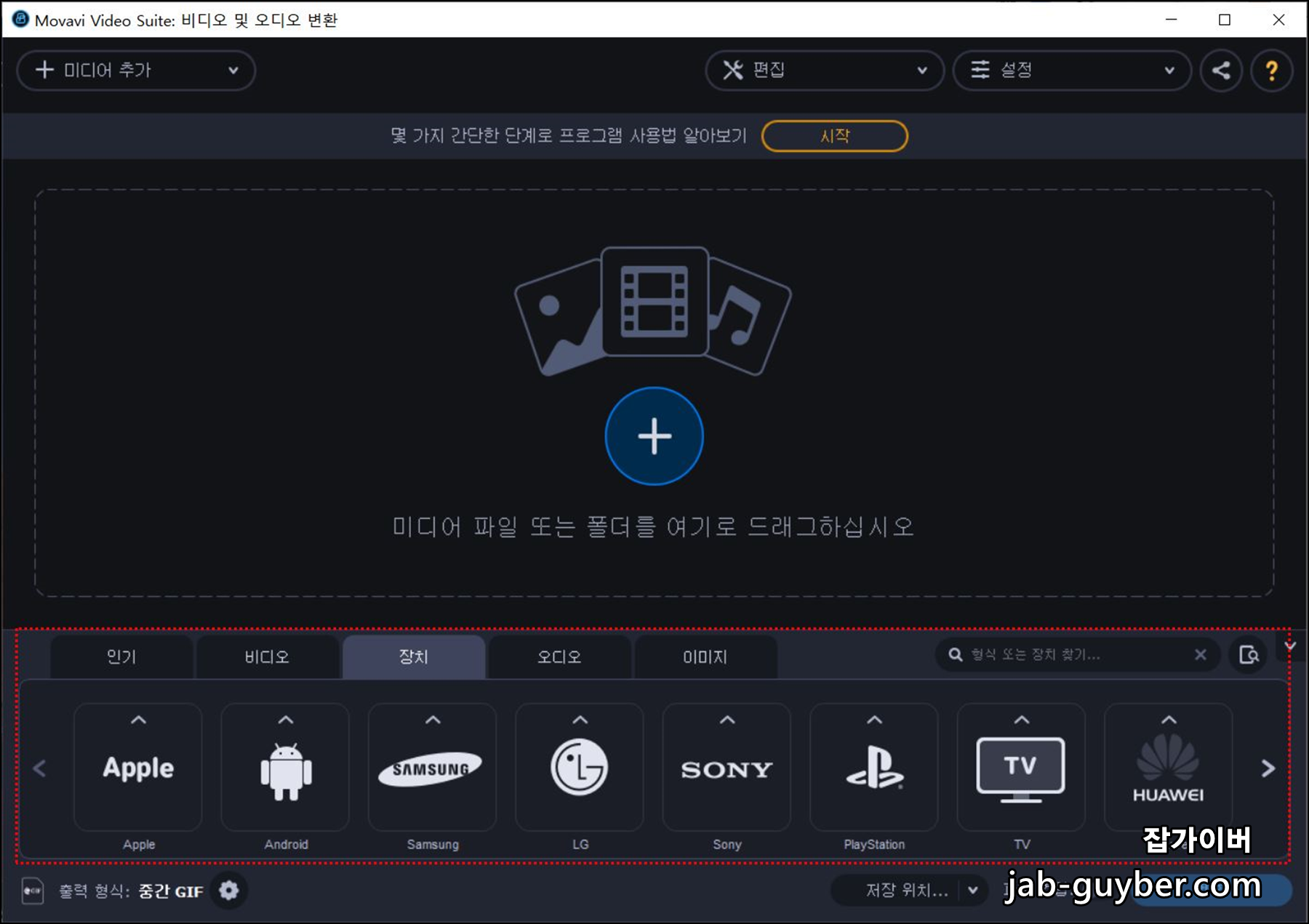Screen dimensions: 1309x924
Task: Click the Apple device preset card
Action: pos(138,768)
